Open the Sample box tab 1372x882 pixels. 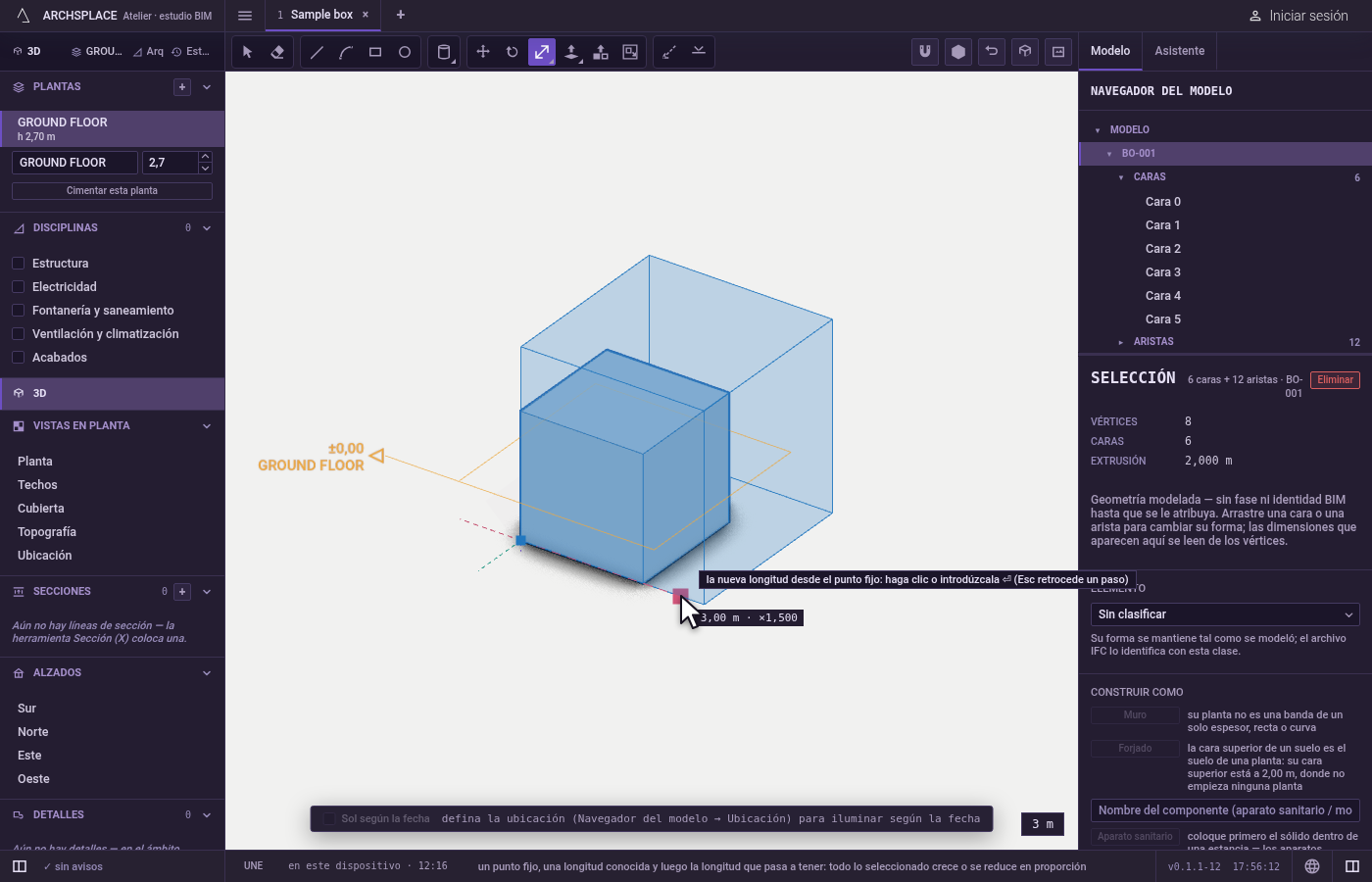pyautogui.click(x=321, y=15)
